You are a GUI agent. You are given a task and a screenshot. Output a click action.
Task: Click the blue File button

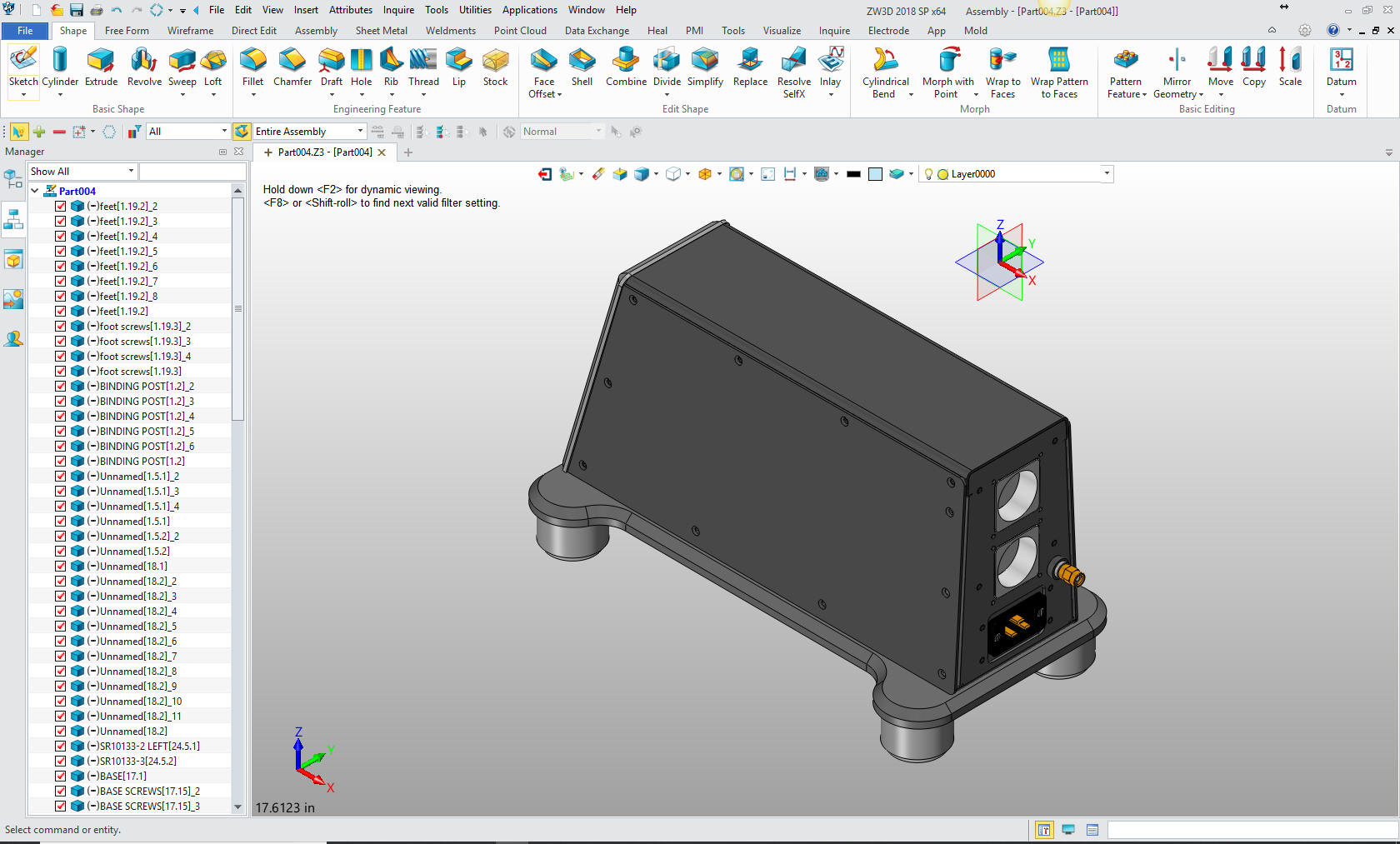[x=25, y=31]
